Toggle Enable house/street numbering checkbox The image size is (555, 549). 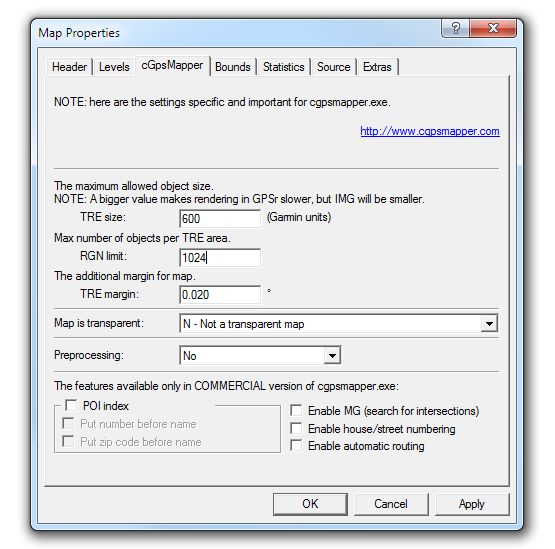pos(296,428)
